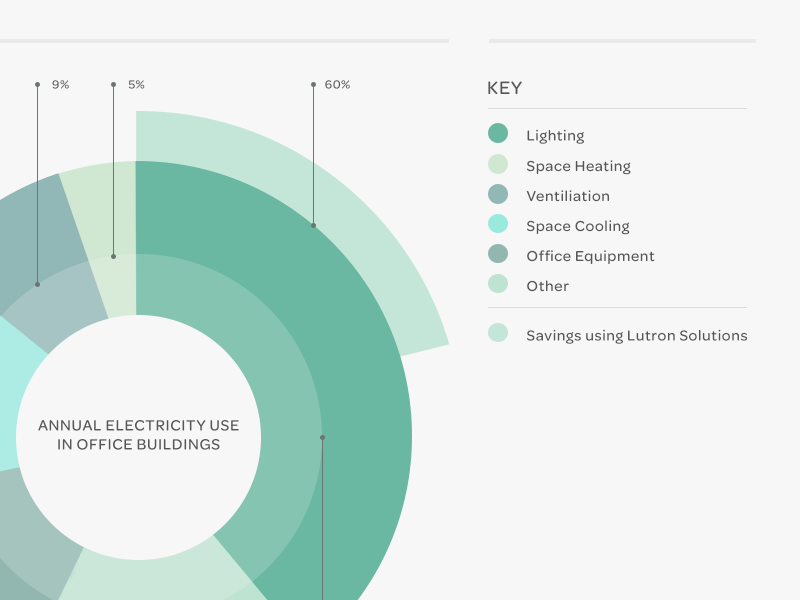Image resolution: width=800 pixels, height=600 pixels.
Task: Select the Space Heating legend label
Action: point(579,166)
